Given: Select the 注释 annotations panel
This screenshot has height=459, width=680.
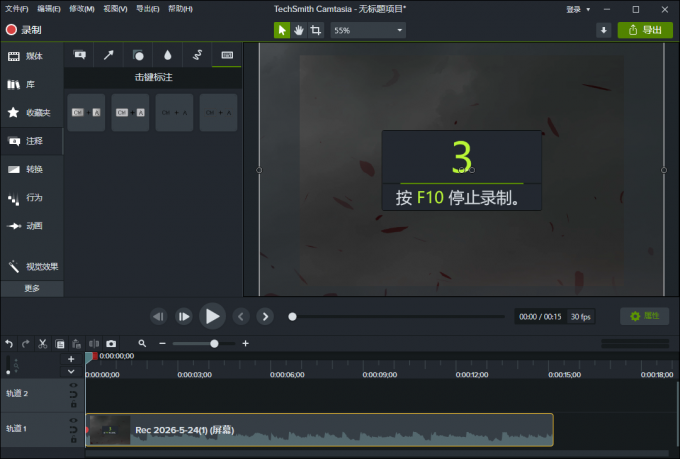Looking at the screenshot, I should (x=32, y=141).
